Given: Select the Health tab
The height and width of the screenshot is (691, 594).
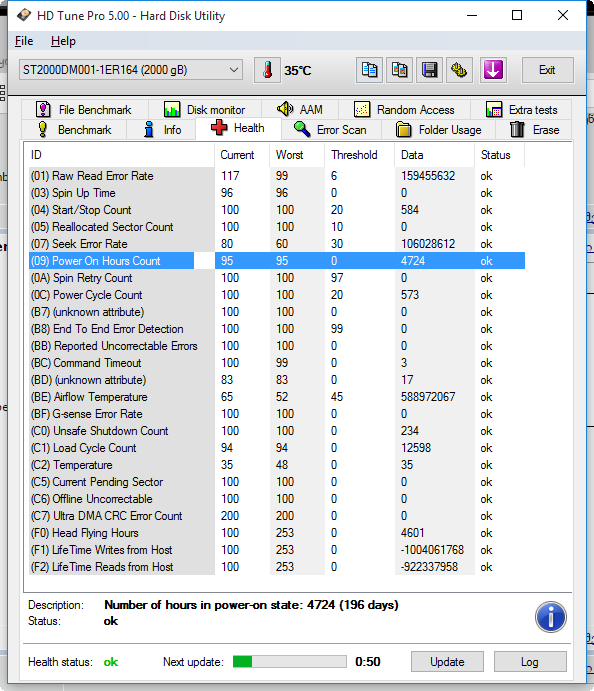Looking at the screenshot, I should (x=238, y=128).
